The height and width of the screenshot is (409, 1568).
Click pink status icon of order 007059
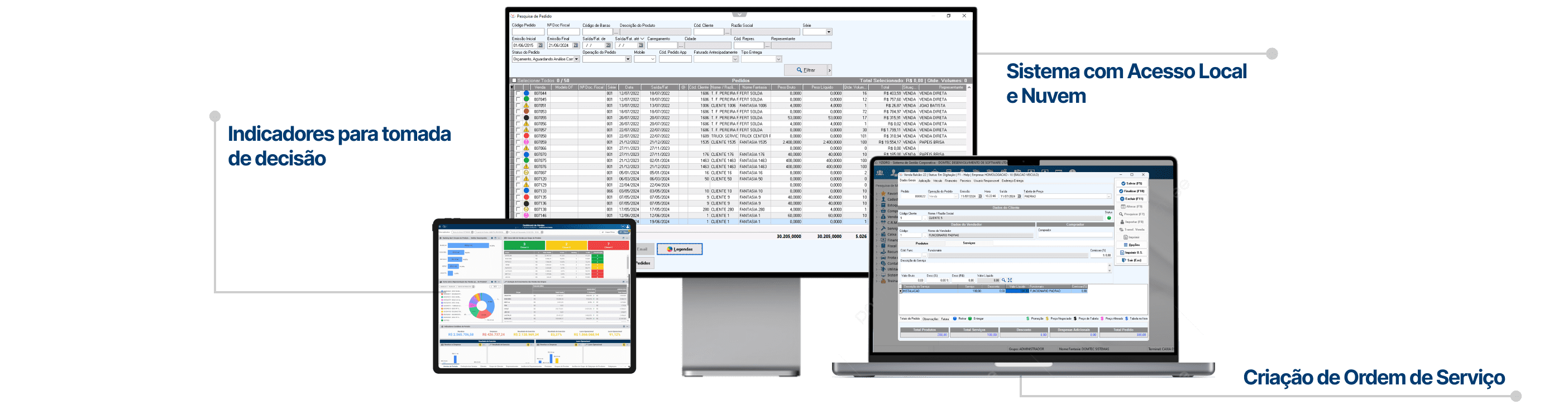527,142
